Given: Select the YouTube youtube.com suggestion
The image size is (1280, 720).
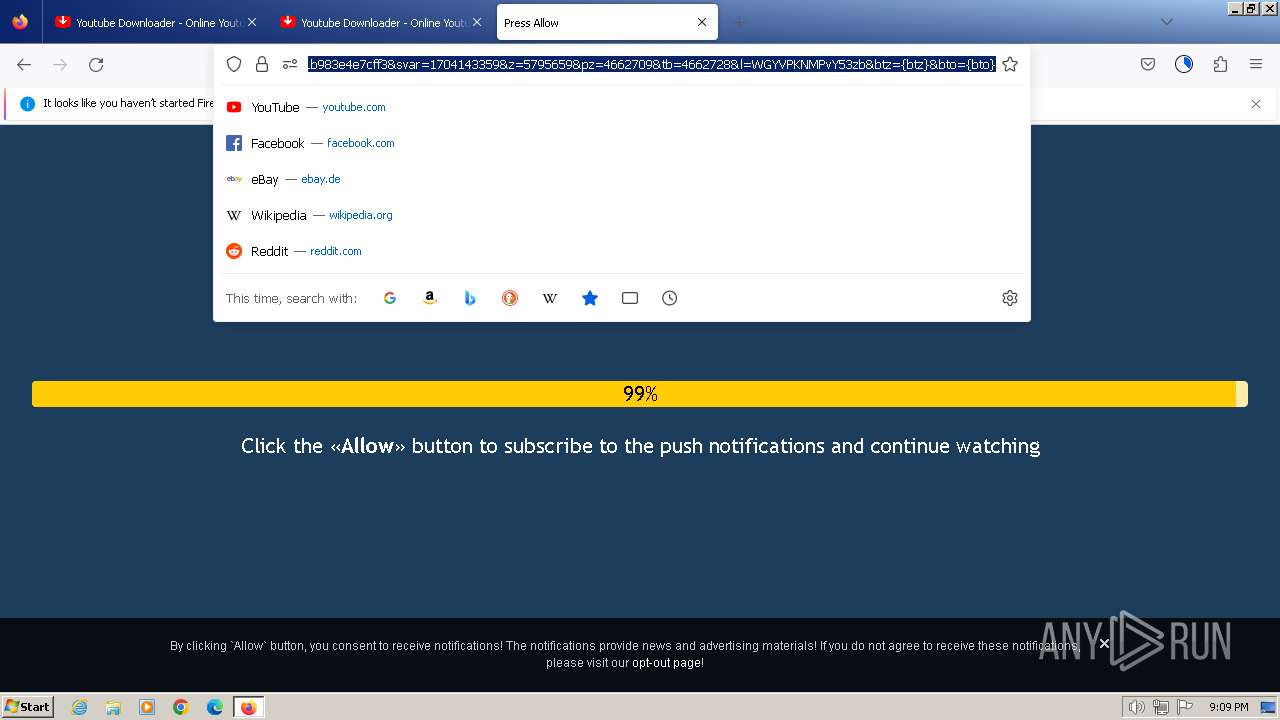Looking at the screenshot, I should tap(622, 107).
